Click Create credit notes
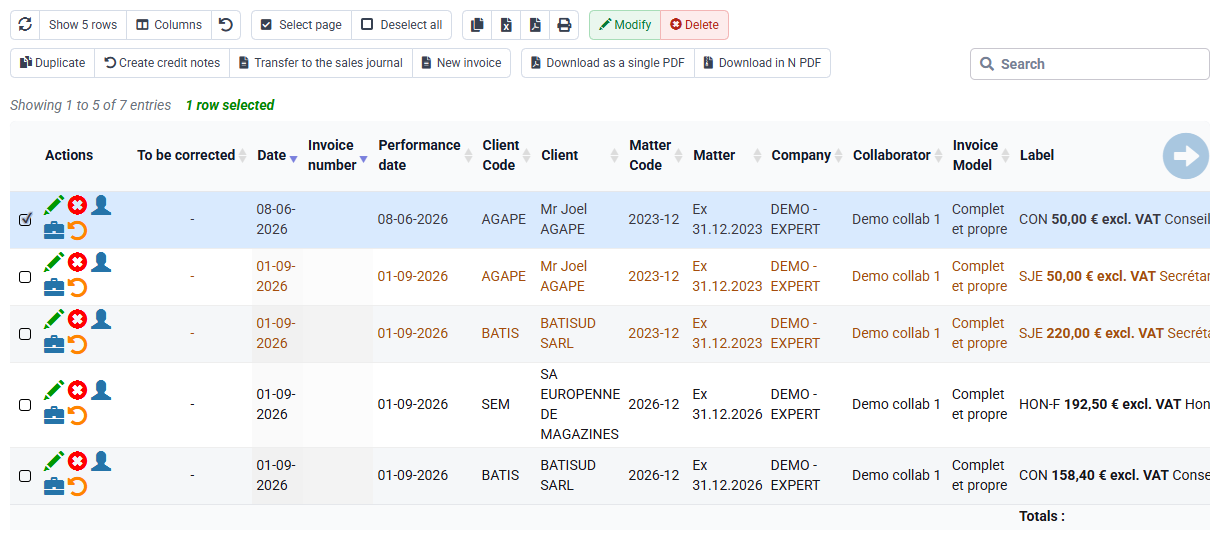The image size is (1220, 550). [x=162, y=62]
